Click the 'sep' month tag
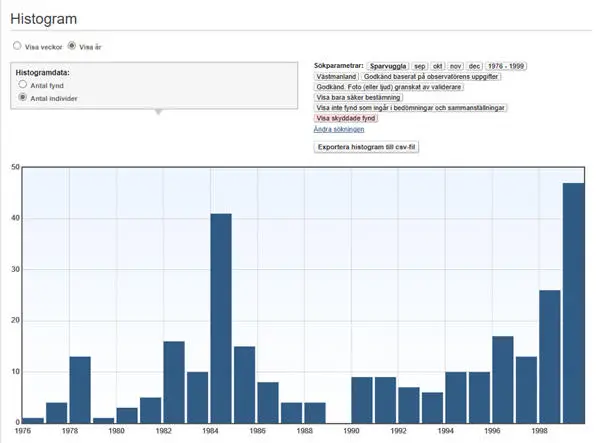 point(420,65)
